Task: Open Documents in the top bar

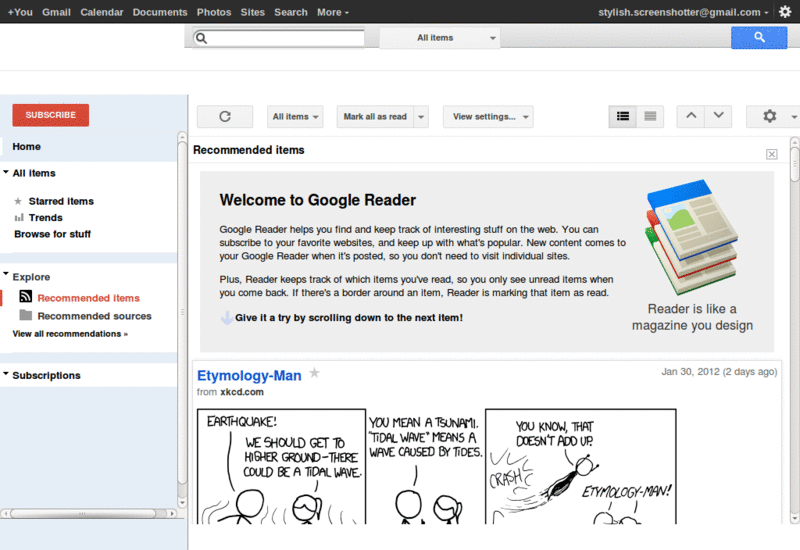Action: (160, 12)
